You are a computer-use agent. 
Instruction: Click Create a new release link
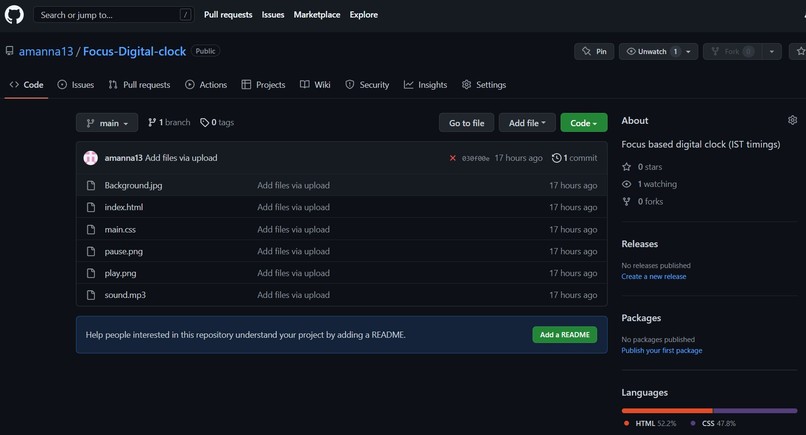click(x=653, y=277)
